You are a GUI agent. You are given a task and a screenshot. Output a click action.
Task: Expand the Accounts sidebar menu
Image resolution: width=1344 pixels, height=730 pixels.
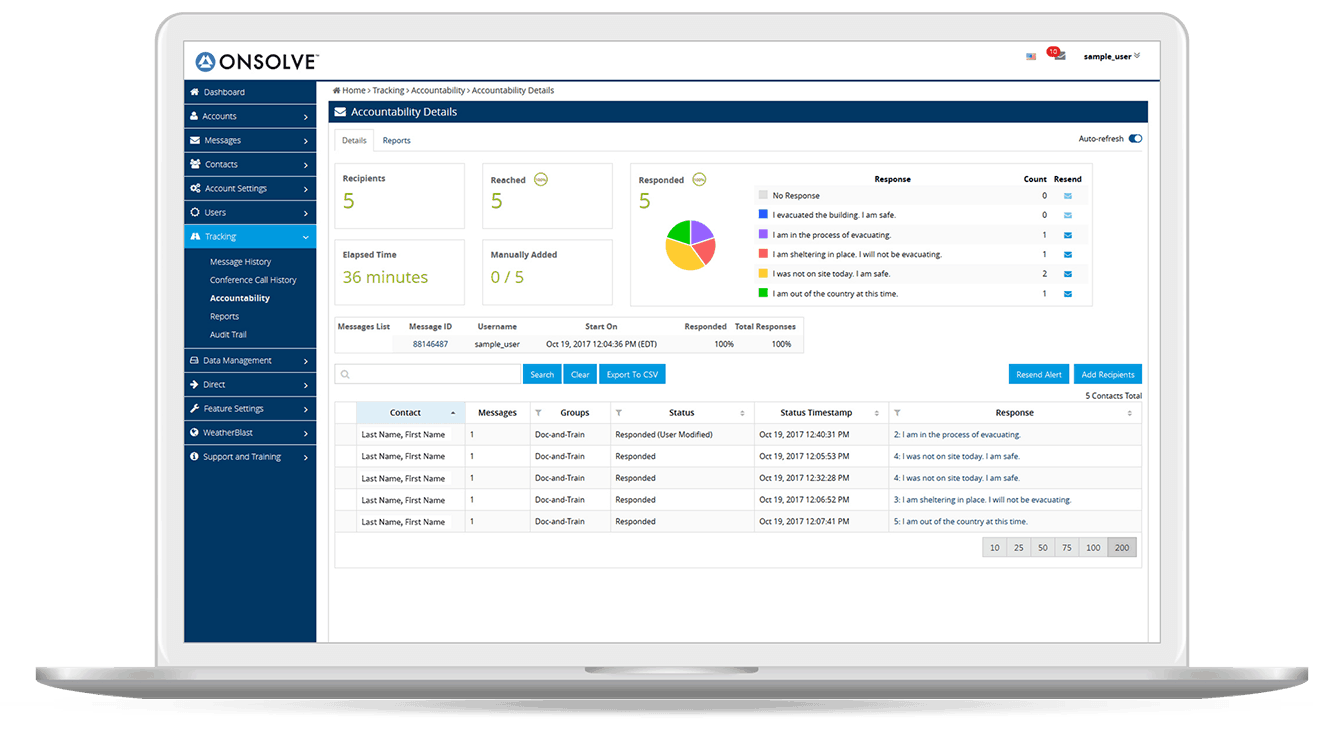(250, 117)
